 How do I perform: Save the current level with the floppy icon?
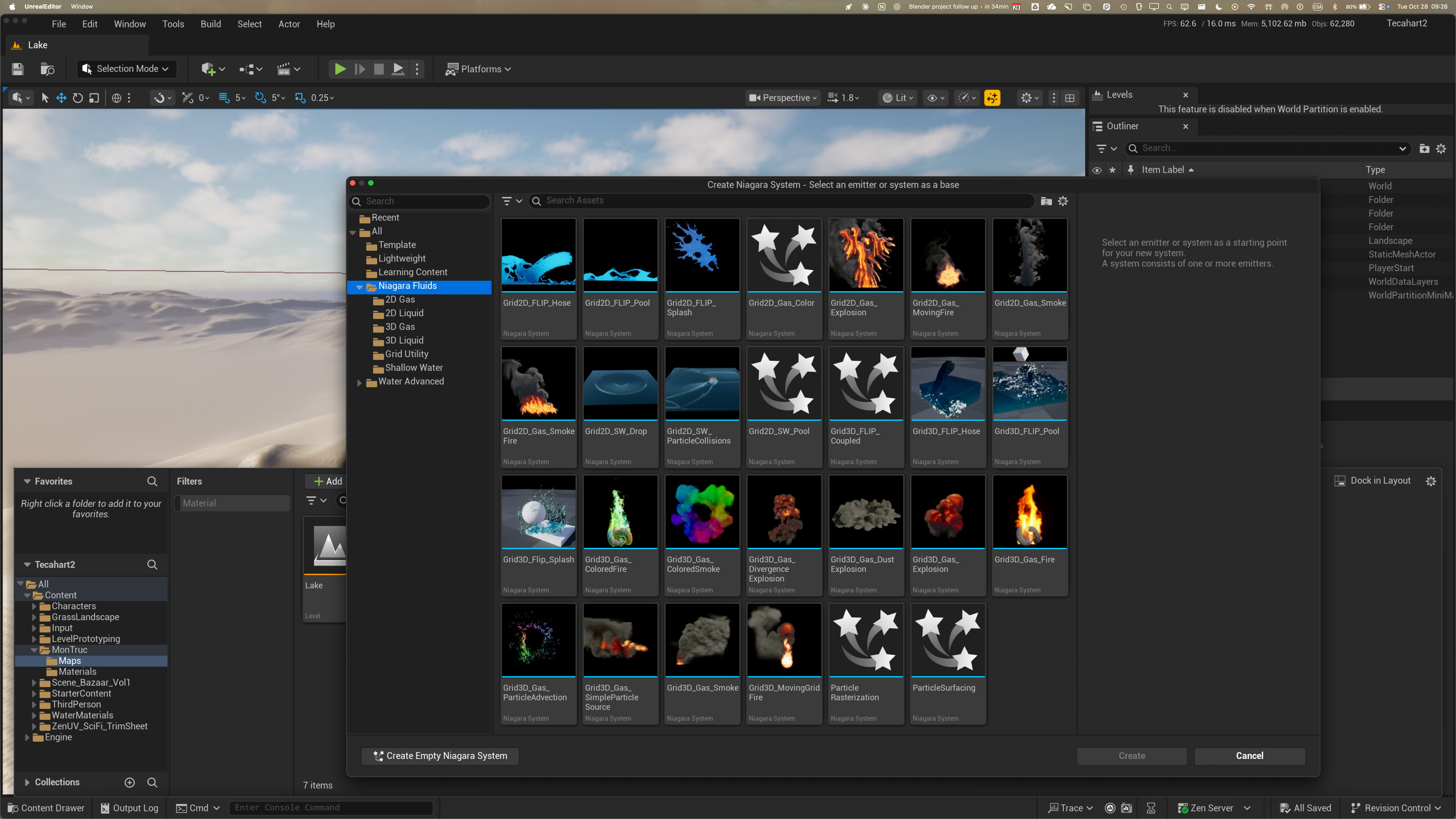pyautogui.click(x=18, y=69)
